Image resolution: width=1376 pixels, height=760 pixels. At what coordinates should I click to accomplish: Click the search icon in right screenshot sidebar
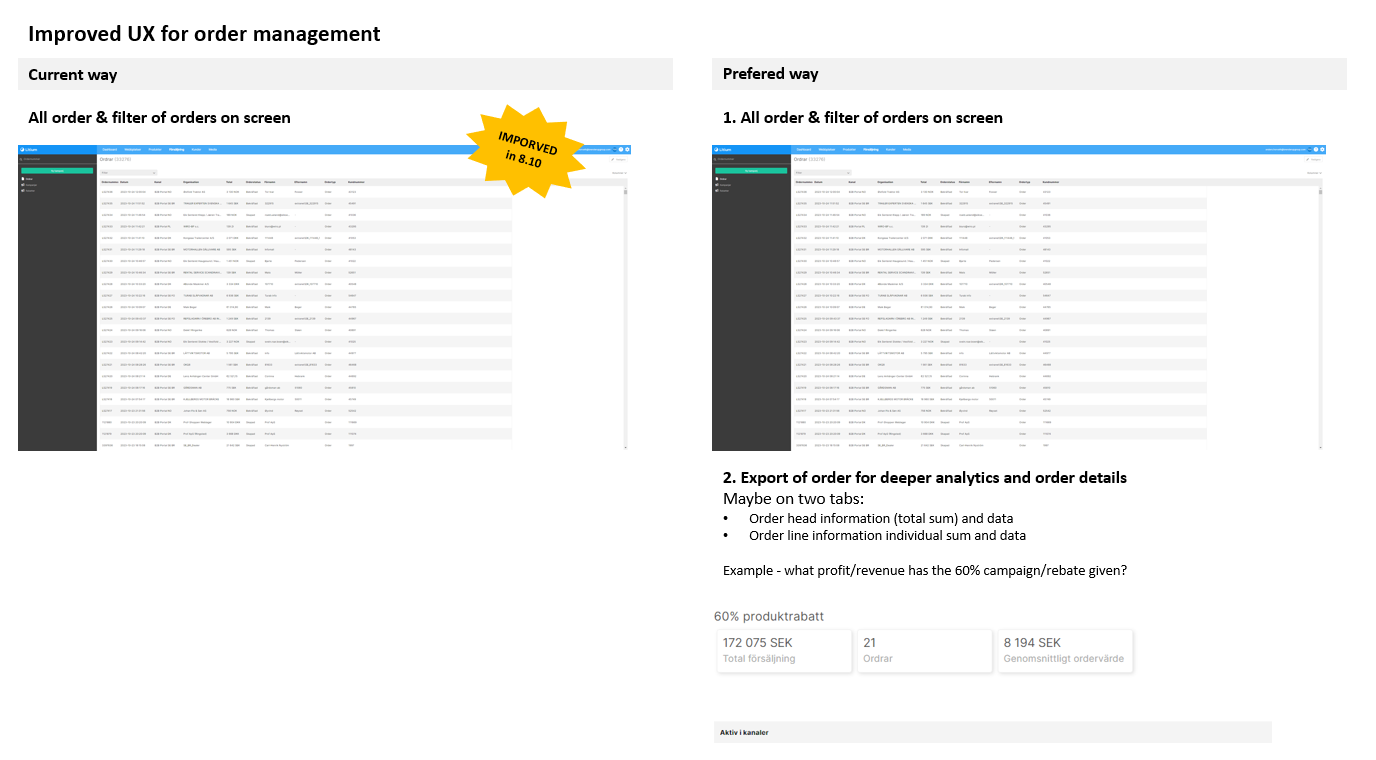(x=716, y=159)
